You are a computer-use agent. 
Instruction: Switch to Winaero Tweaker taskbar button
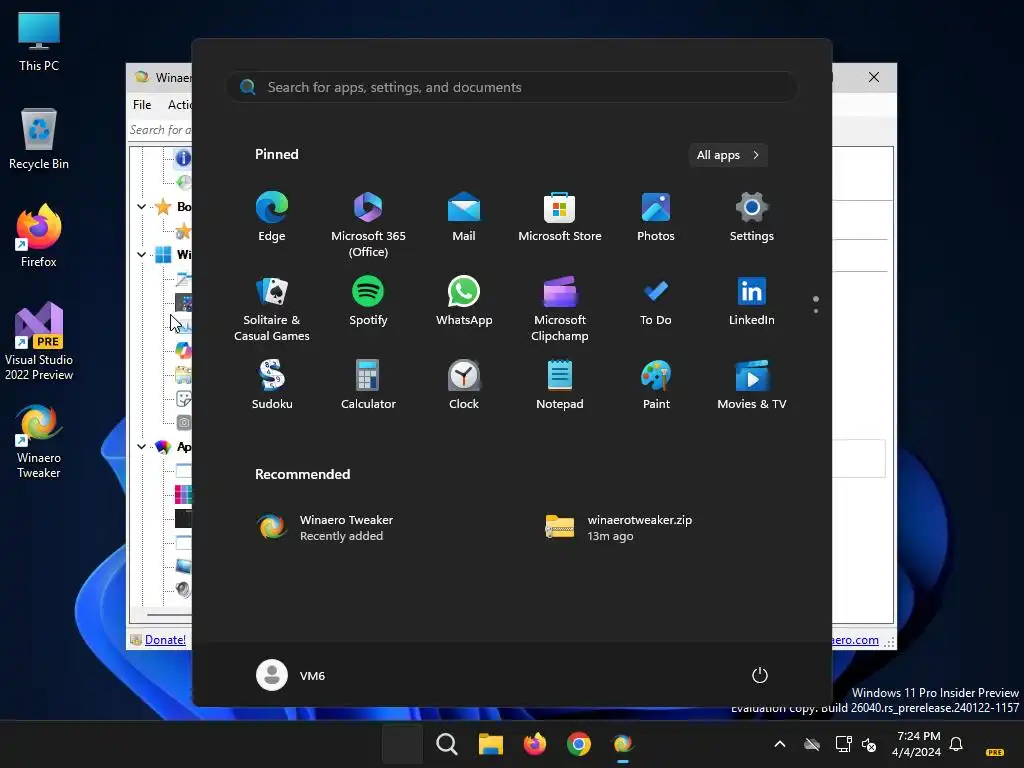622,744
